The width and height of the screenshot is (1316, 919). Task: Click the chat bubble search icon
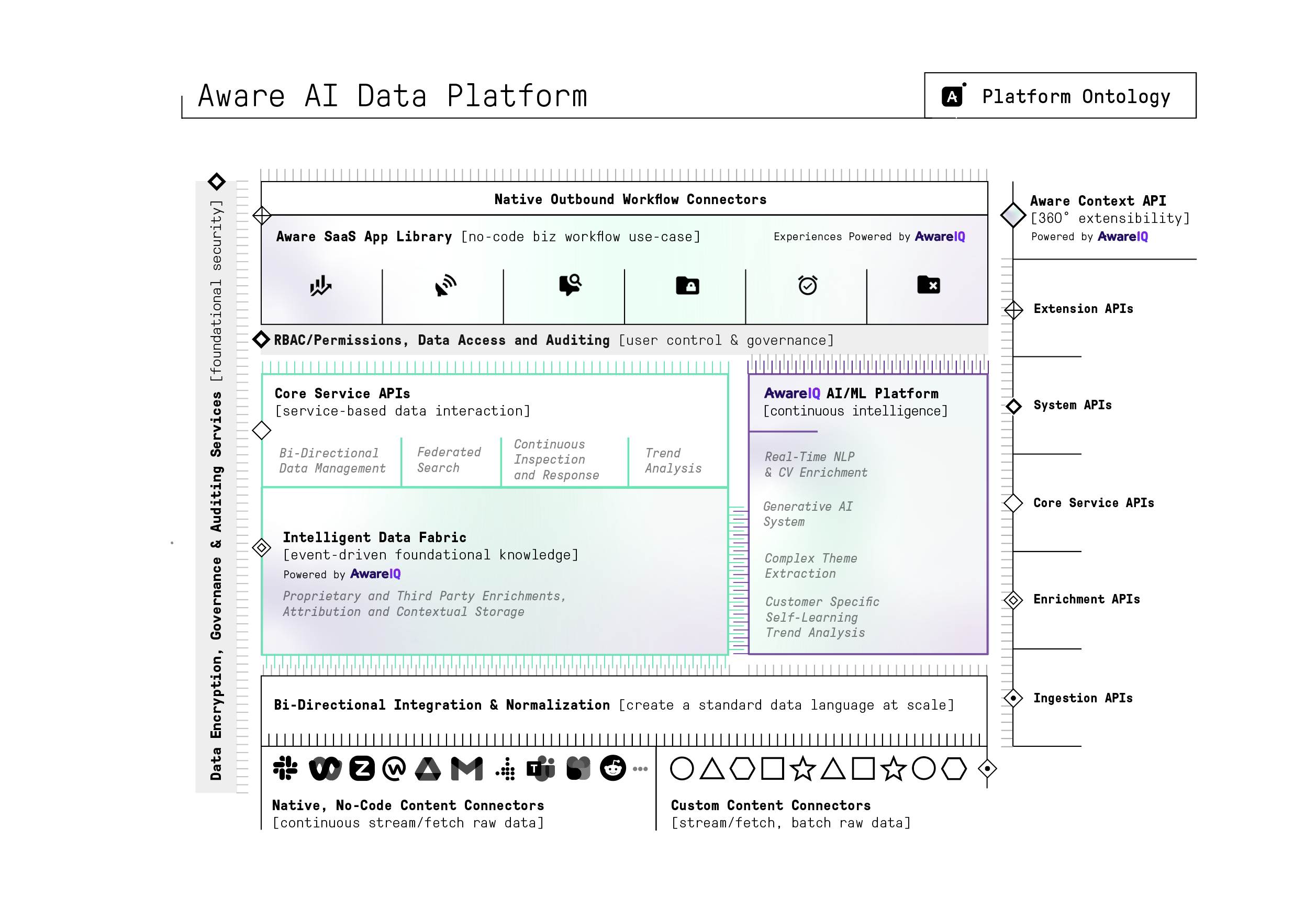[570, 284]
